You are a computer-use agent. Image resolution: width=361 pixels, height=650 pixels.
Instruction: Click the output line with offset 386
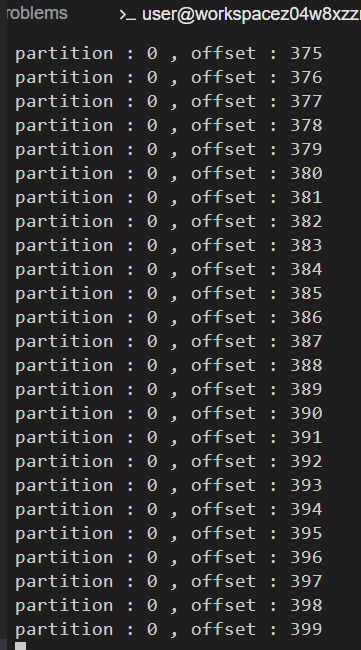click(x=169, y=318)
